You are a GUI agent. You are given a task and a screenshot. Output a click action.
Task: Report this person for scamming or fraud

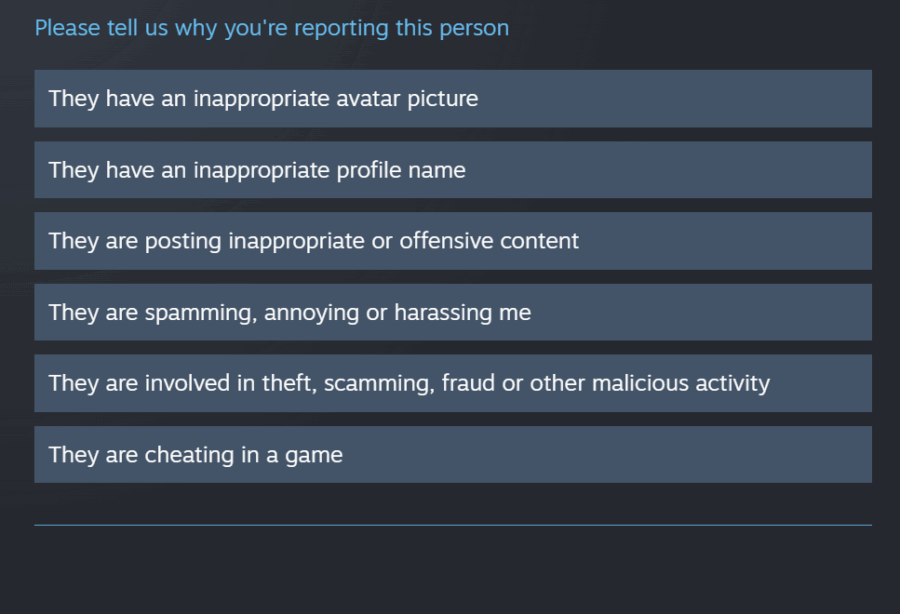pyautogui.click(x=452, y=383)
